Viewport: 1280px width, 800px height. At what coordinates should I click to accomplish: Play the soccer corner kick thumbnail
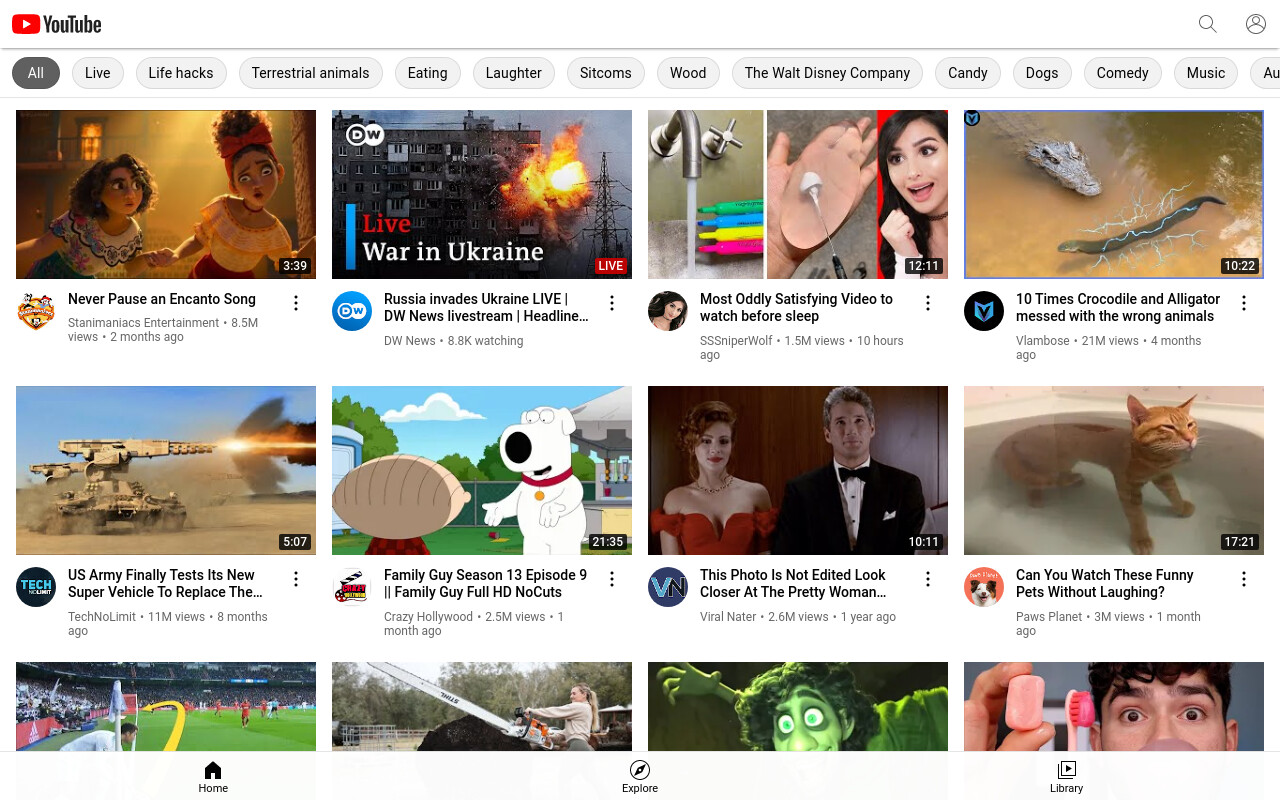coord(166,706)
